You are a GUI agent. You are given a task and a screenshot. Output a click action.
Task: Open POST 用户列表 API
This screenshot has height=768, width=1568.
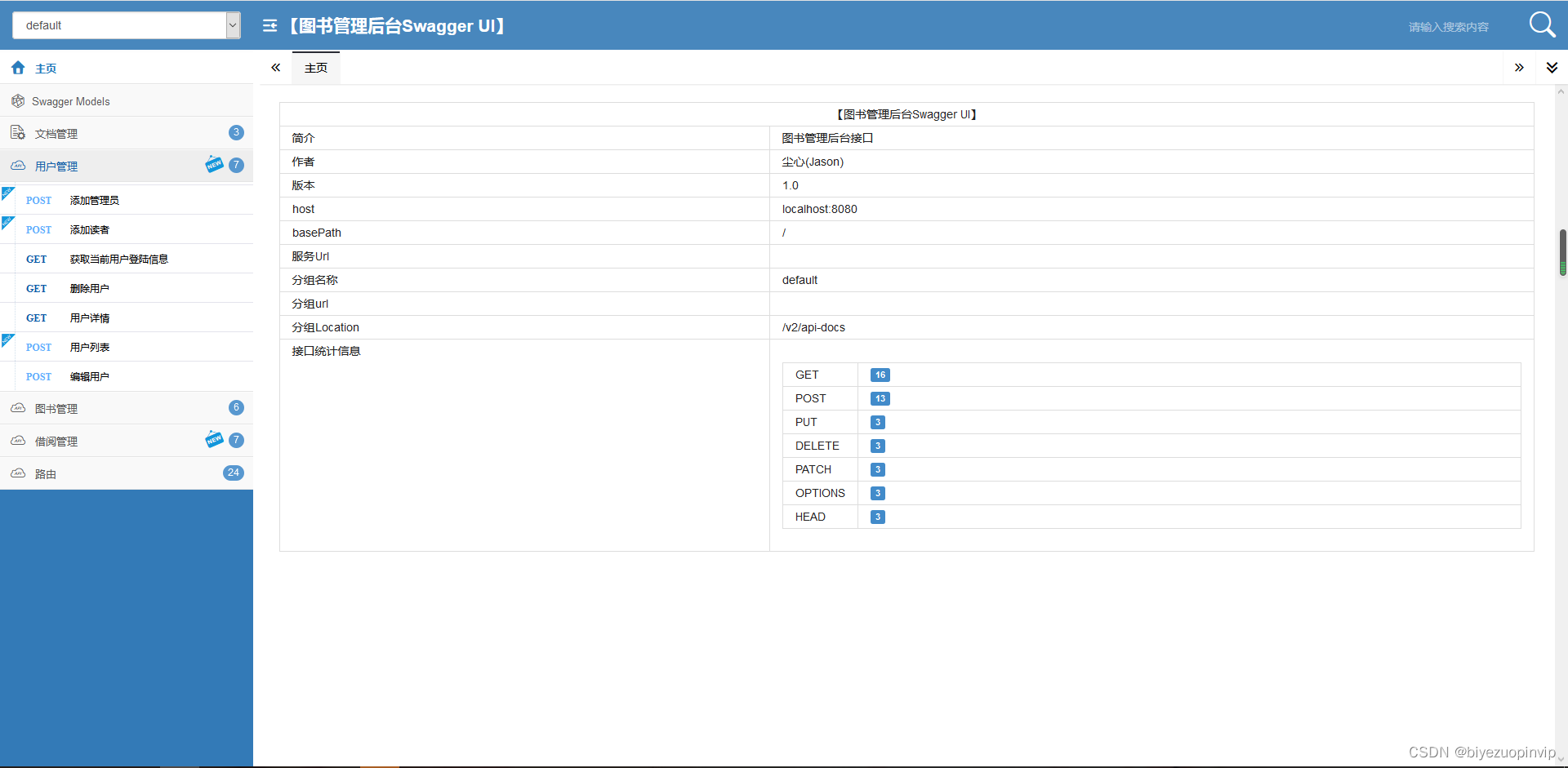(x=127, y=347)
